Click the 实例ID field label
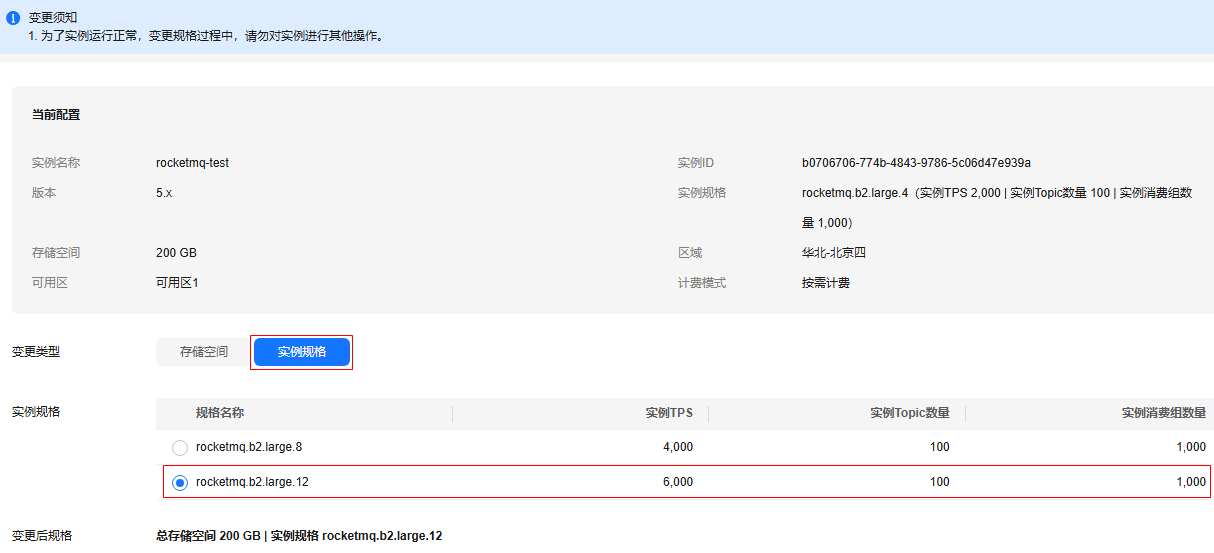This screenshot has height=553, width=1214. (x=696, y=163)
